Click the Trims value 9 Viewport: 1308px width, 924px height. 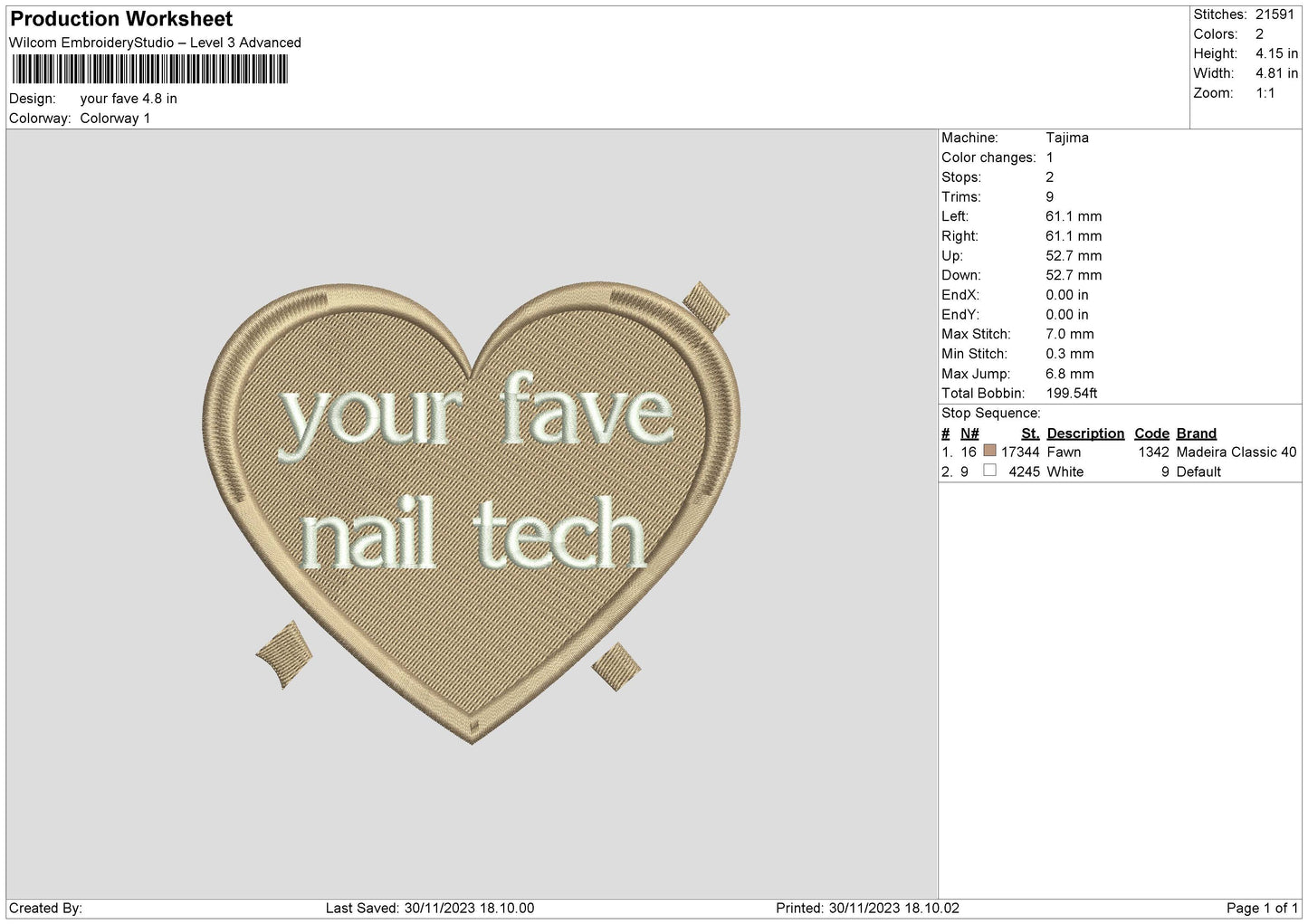click(x=1050, y=196)
